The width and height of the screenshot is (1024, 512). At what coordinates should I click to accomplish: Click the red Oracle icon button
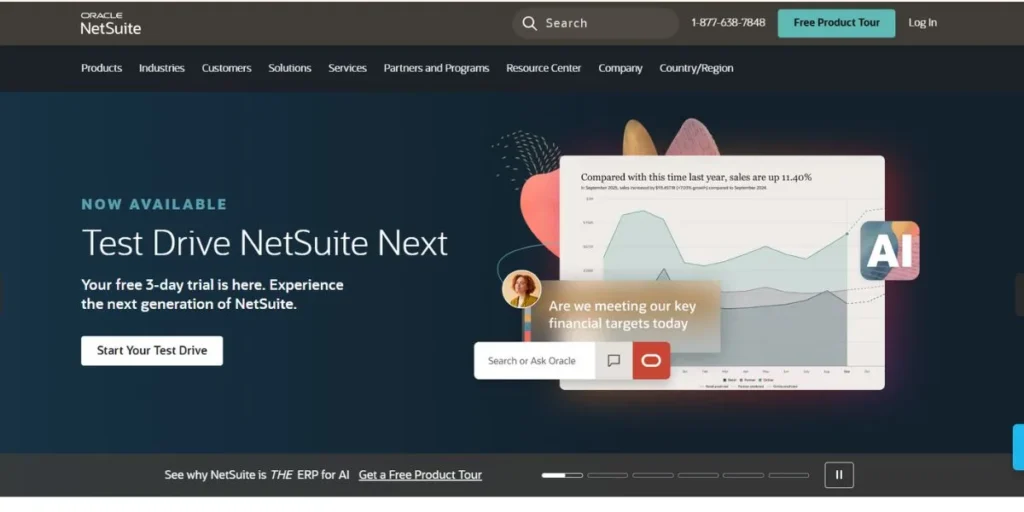651,360
